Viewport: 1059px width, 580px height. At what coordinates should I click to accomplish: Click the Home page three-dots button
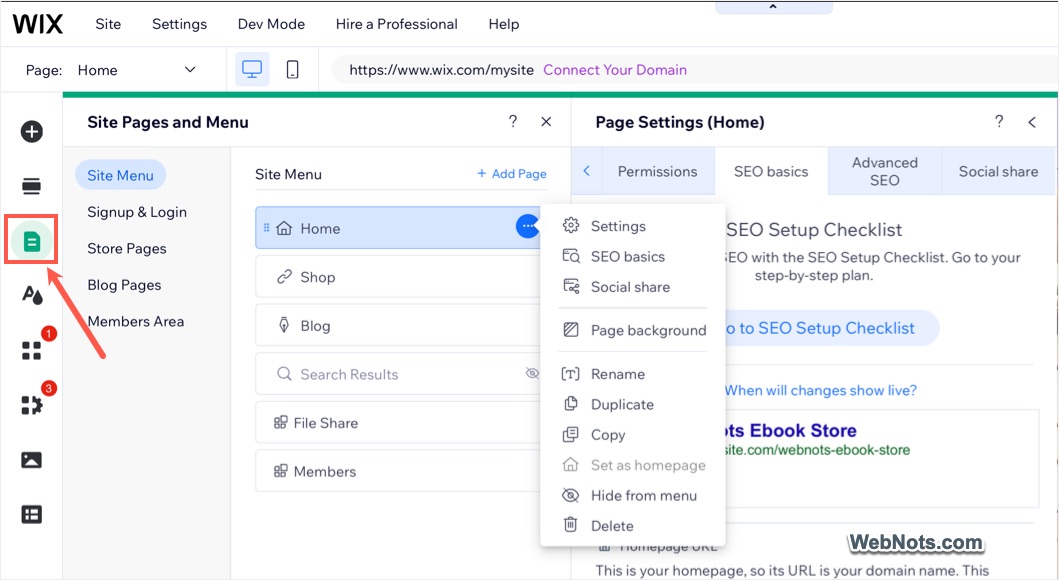[527, 226]
